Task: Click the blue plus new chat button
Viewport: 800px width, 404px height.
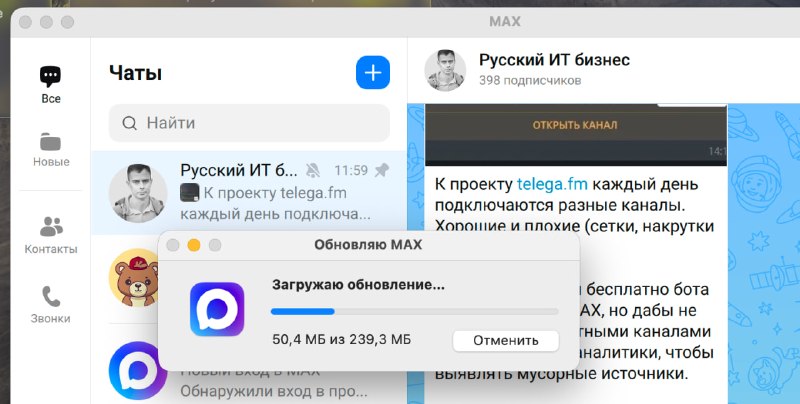Action: click(373, 72)
